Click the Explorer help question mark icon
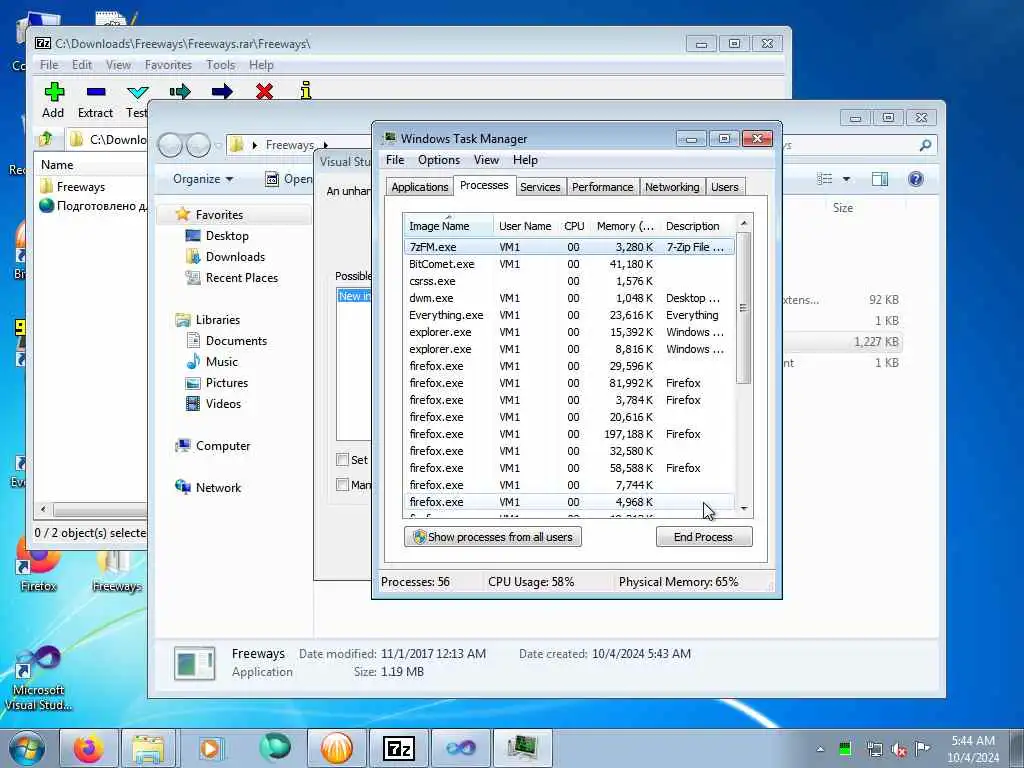The height and width of the screenshot is (768, 1024). point(916,179)
